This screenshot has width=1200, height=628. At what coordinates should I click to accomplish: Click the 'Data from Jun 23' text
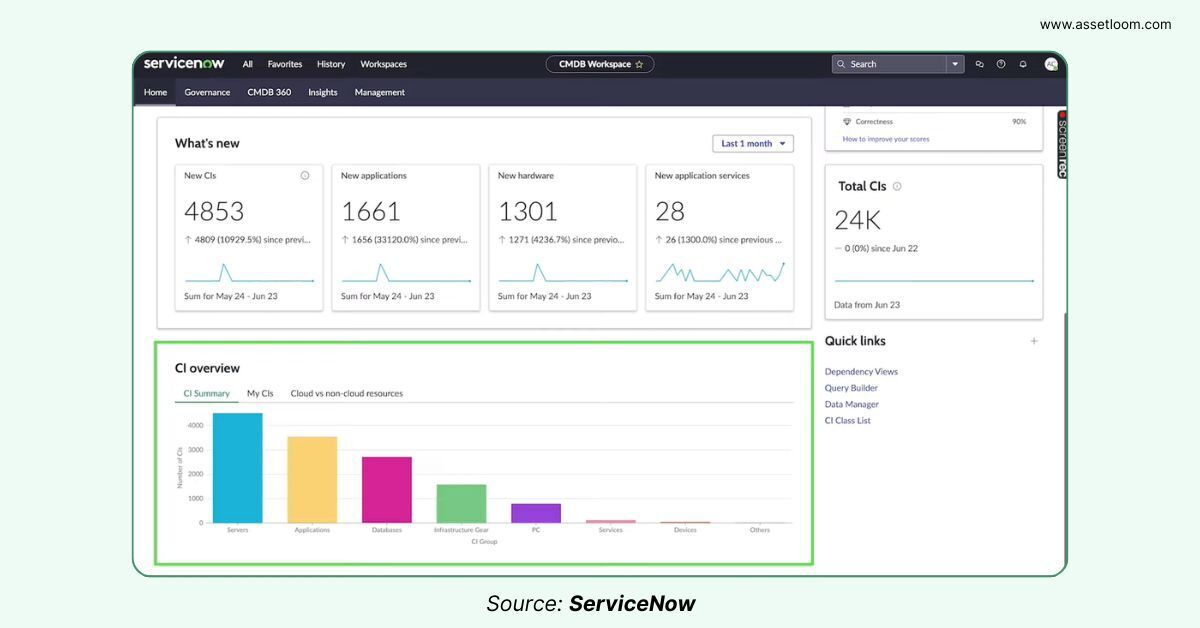tap(867, 305)
